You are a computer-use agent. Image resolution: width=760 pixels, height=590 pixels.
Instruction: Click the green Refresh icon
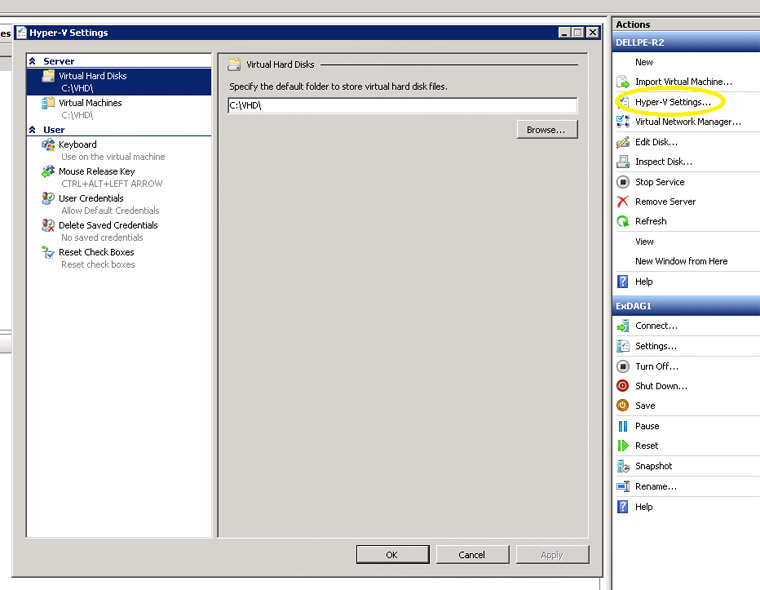click(x=623, y=221)
